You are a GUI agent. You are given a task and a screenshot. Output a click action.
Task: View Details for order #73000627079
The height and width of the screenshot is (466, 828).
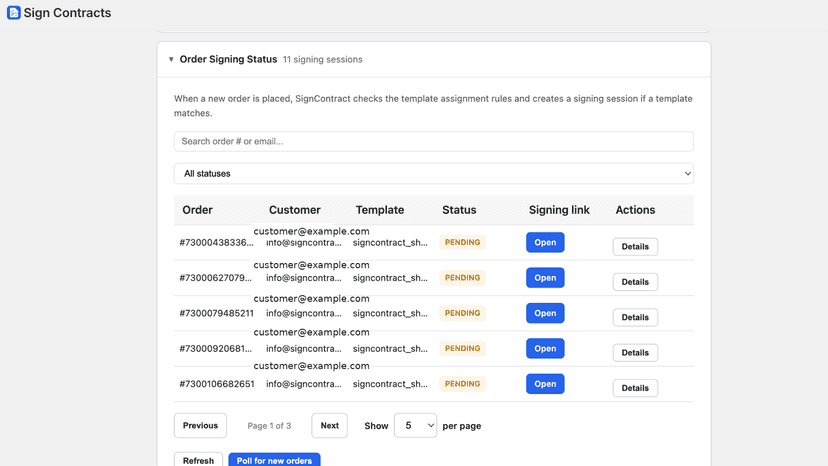pos(635,282)
